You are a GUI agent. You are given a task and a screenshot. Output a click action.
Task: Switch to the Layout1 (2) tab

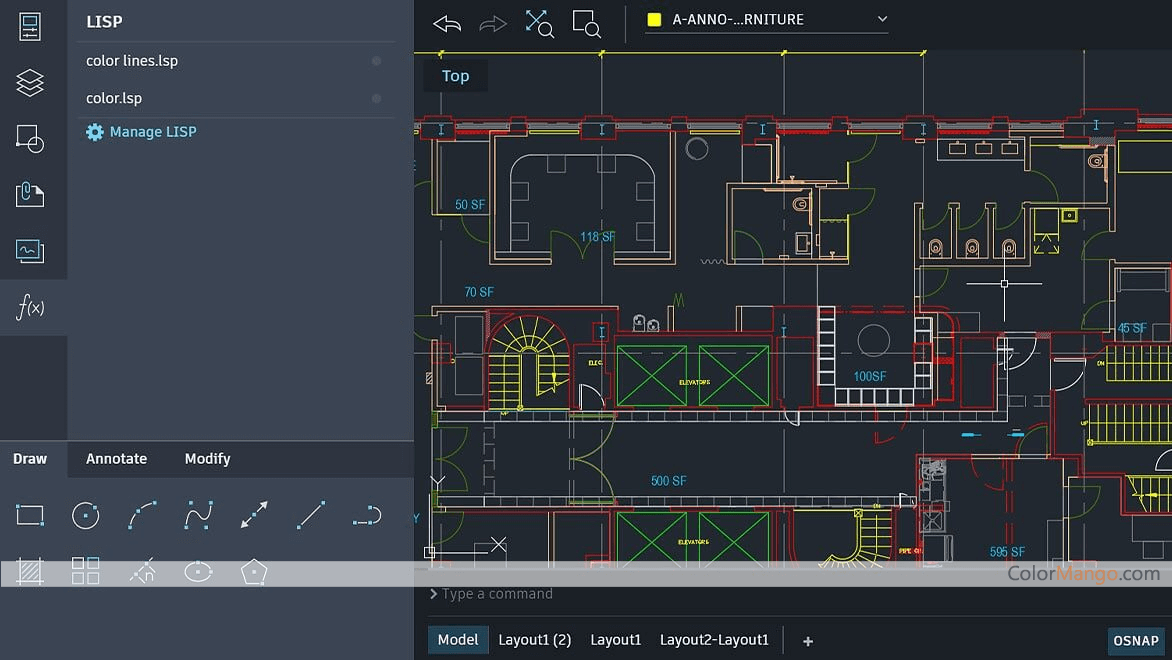click(x=534, y=640)
